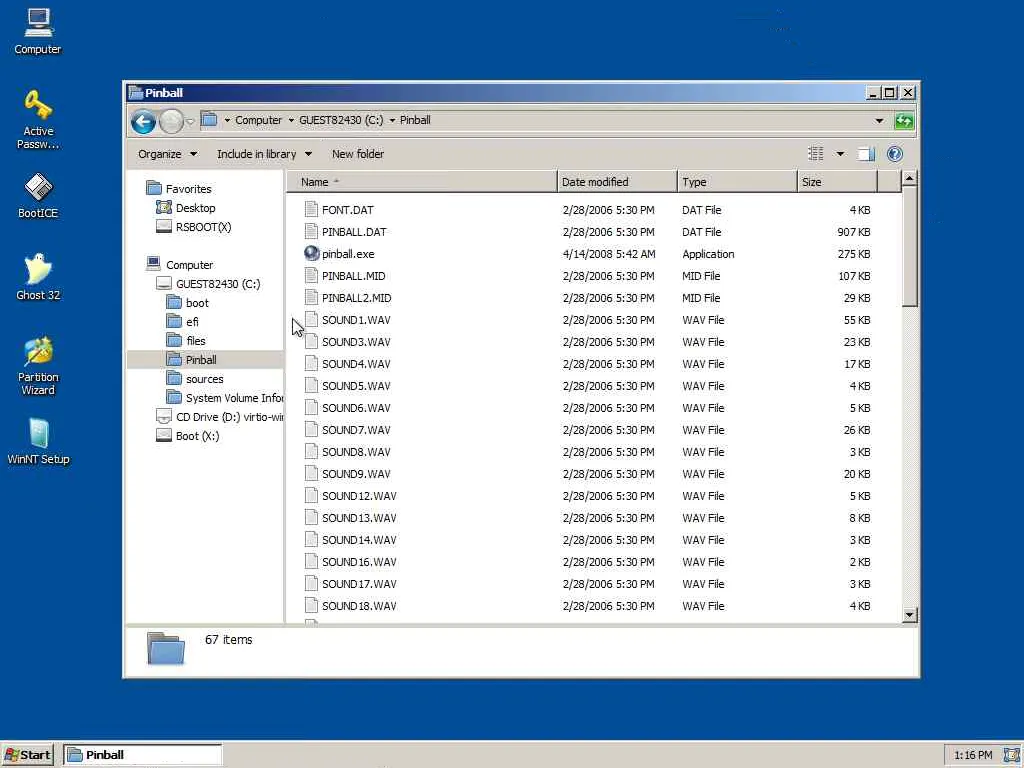This screenshot has width=1024, height=768.
Task: Select the PINBALL.MID file icon
Action: click(x=312, y=276)
